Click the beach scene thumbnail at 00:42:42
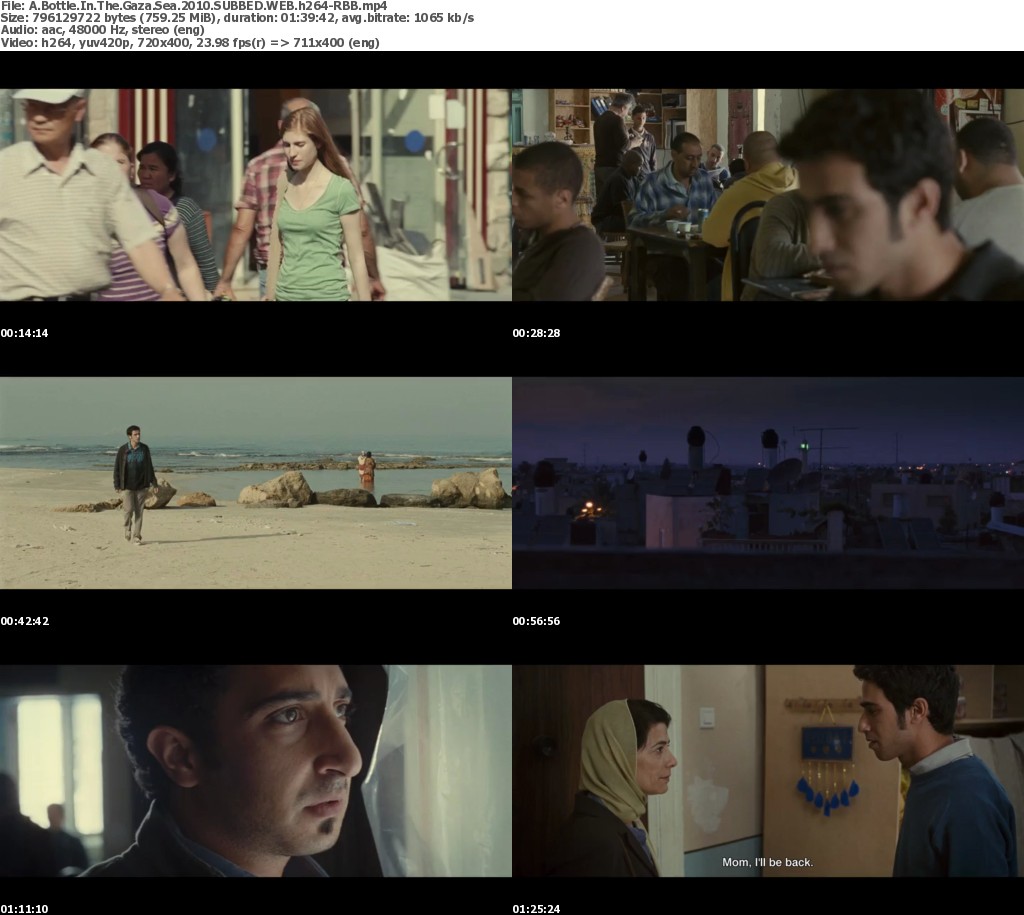 tap(255, 483)
